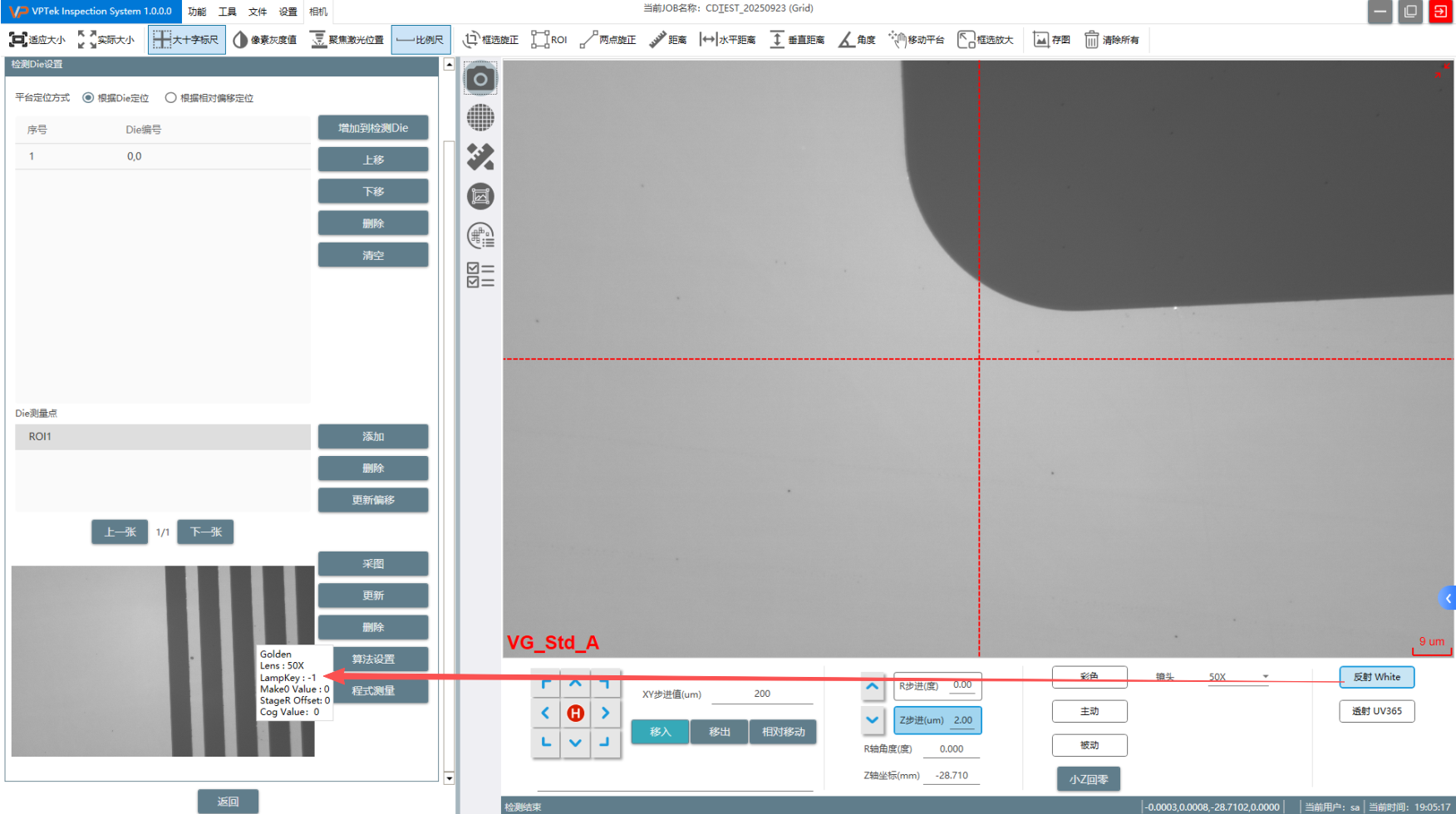Click the left panel scrollbar down arrow
The width and height of the screenshot is (1456, 814).
pos(449,778)
